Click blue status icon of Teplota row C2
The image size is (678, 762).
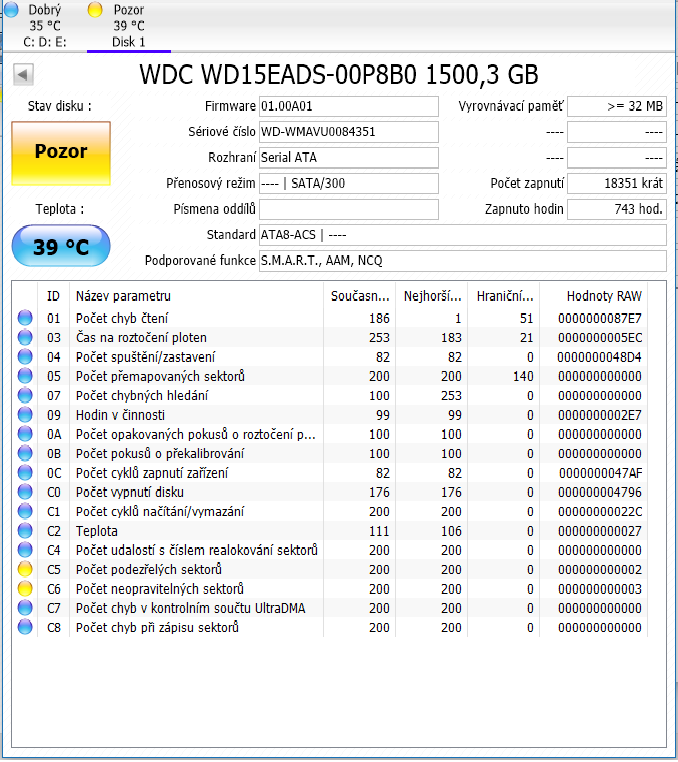pyautogui.click(x=25, y=531)
